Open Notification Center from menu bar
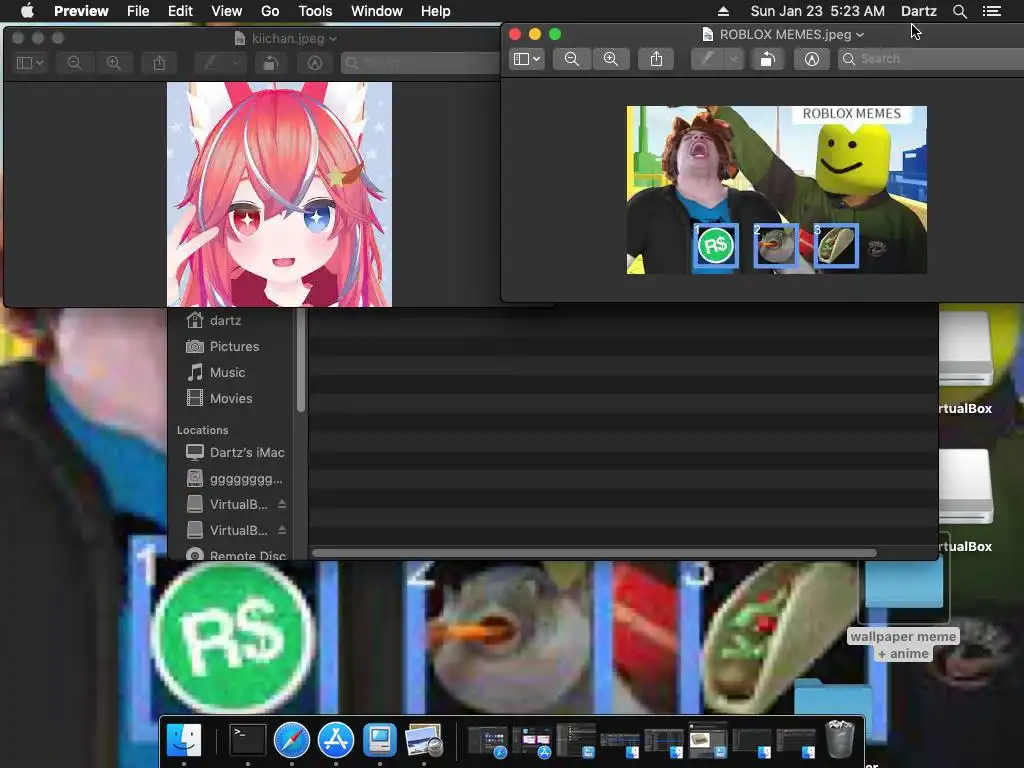The width and height of the screenshot is (1024, 768). click(992, 11)
